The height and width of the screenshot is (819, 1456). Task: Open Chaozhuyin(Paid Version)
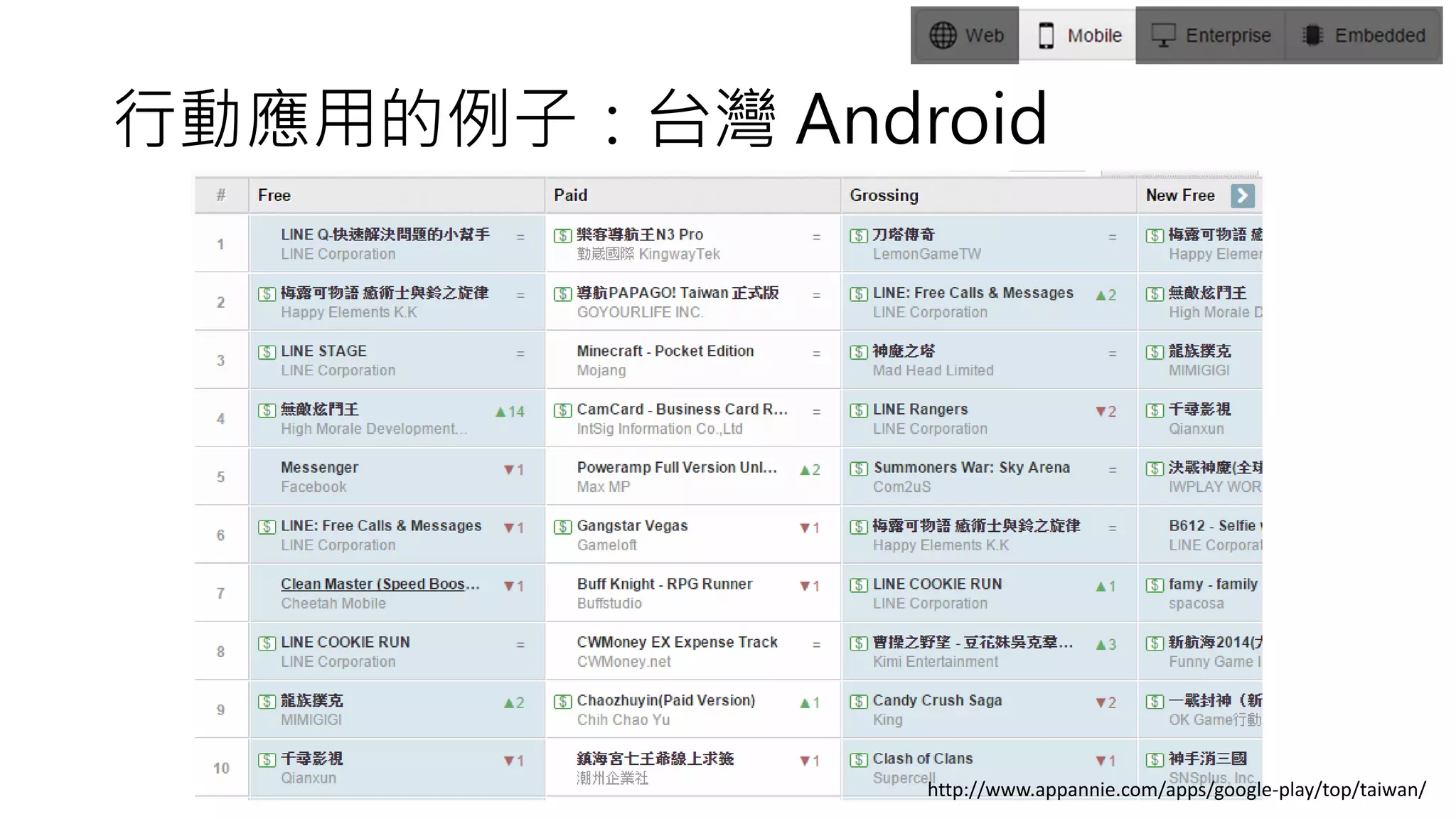[666, 701]
